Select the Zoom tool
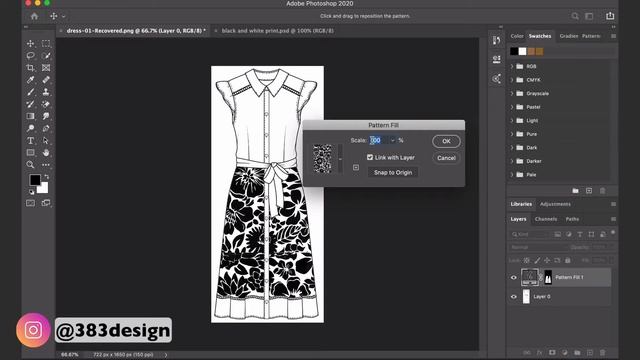 31,164
